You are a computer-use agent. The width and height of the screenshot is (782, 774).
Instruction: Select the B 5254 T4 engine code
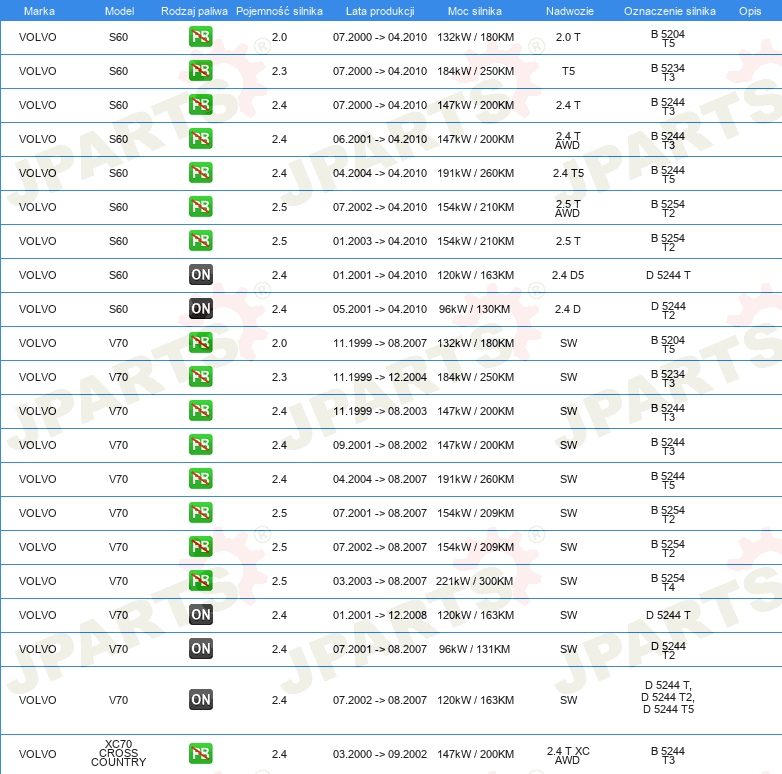click(x=668, y=582)
